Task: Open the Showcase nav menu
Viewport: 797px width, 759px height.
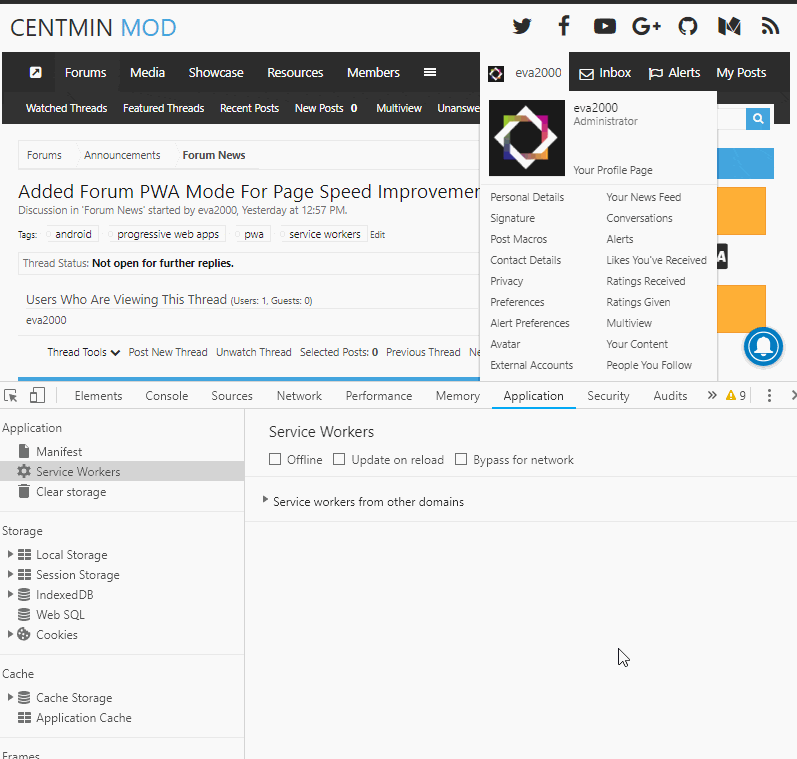Action: pos(216,73)
